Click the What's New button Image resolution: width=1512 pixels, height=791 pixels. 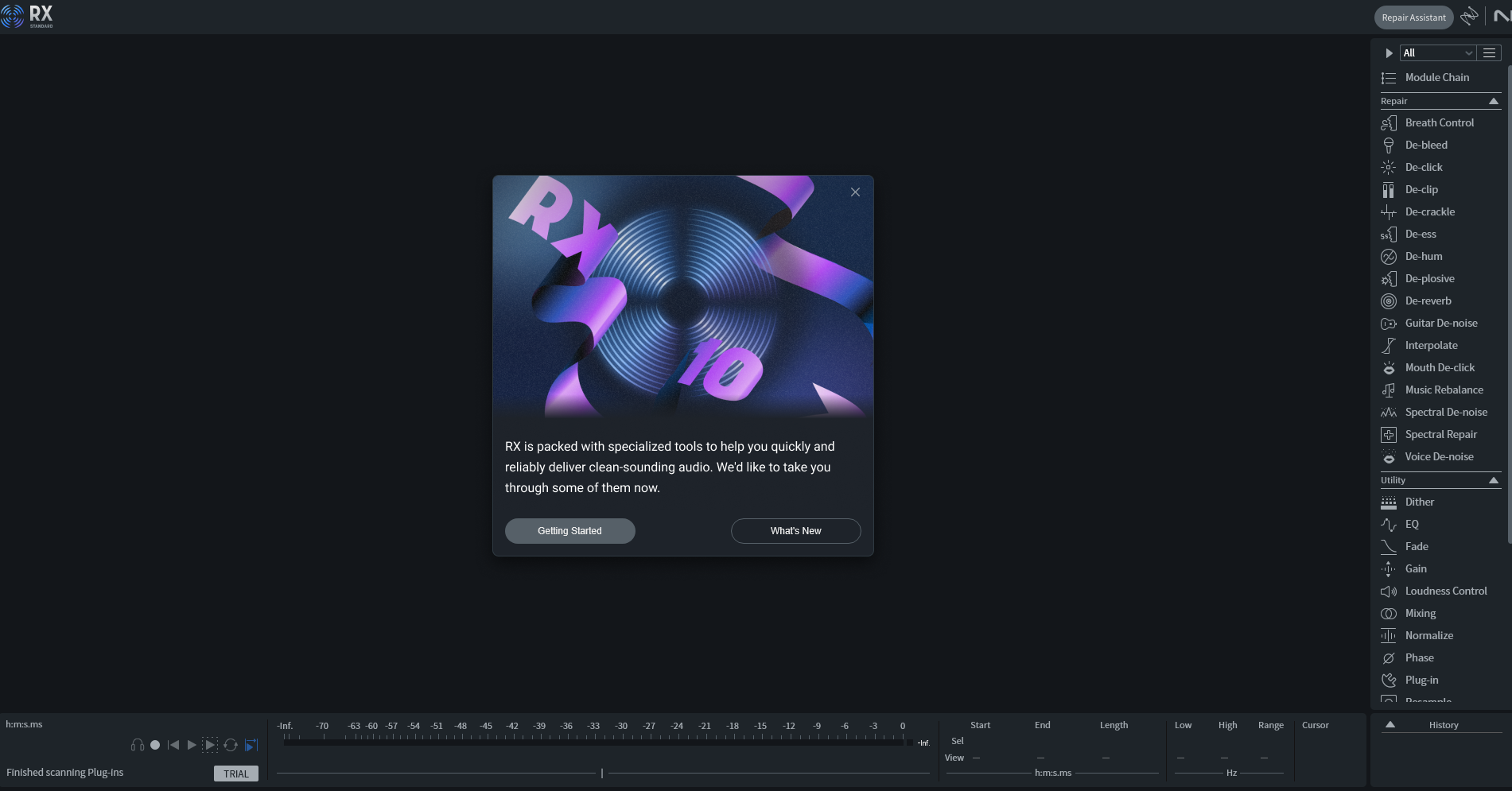click(x=795, y=531)
